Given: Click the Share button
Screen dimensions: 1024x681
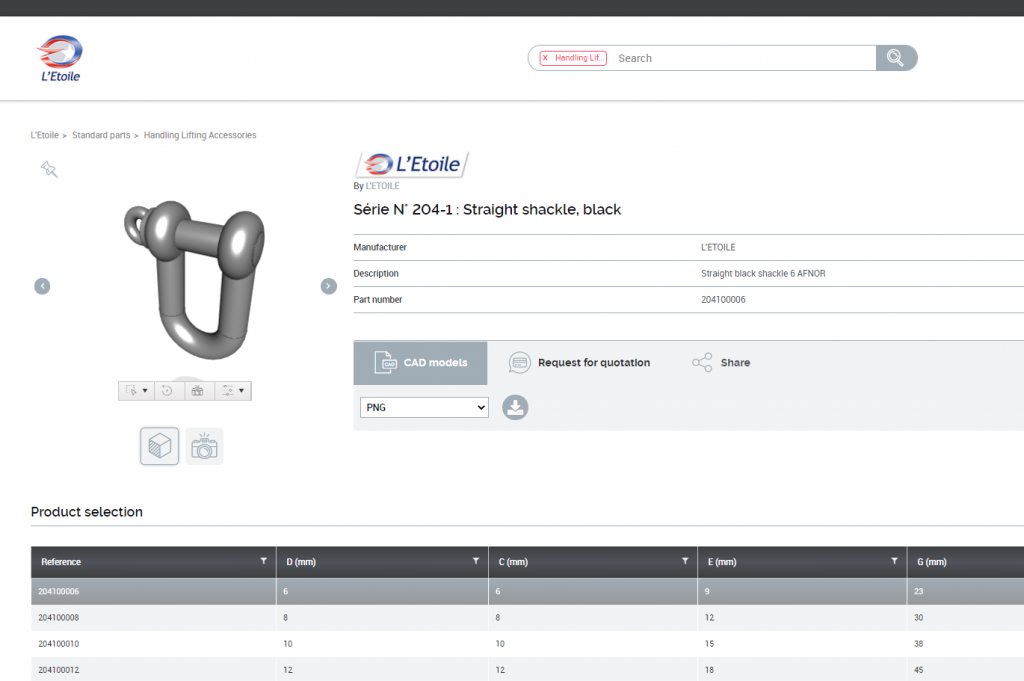Looking at the screenshot, I should point(721,363).
